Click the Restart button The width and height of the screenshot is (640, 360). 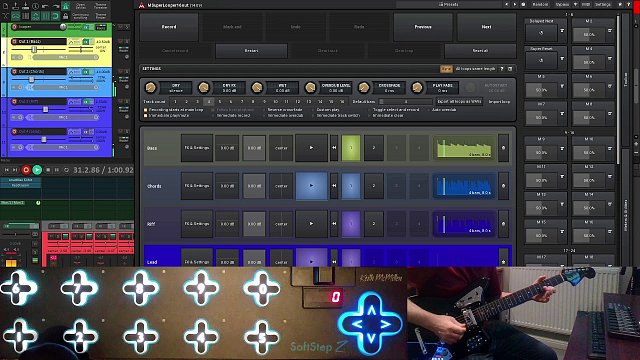tap(251, 51)
